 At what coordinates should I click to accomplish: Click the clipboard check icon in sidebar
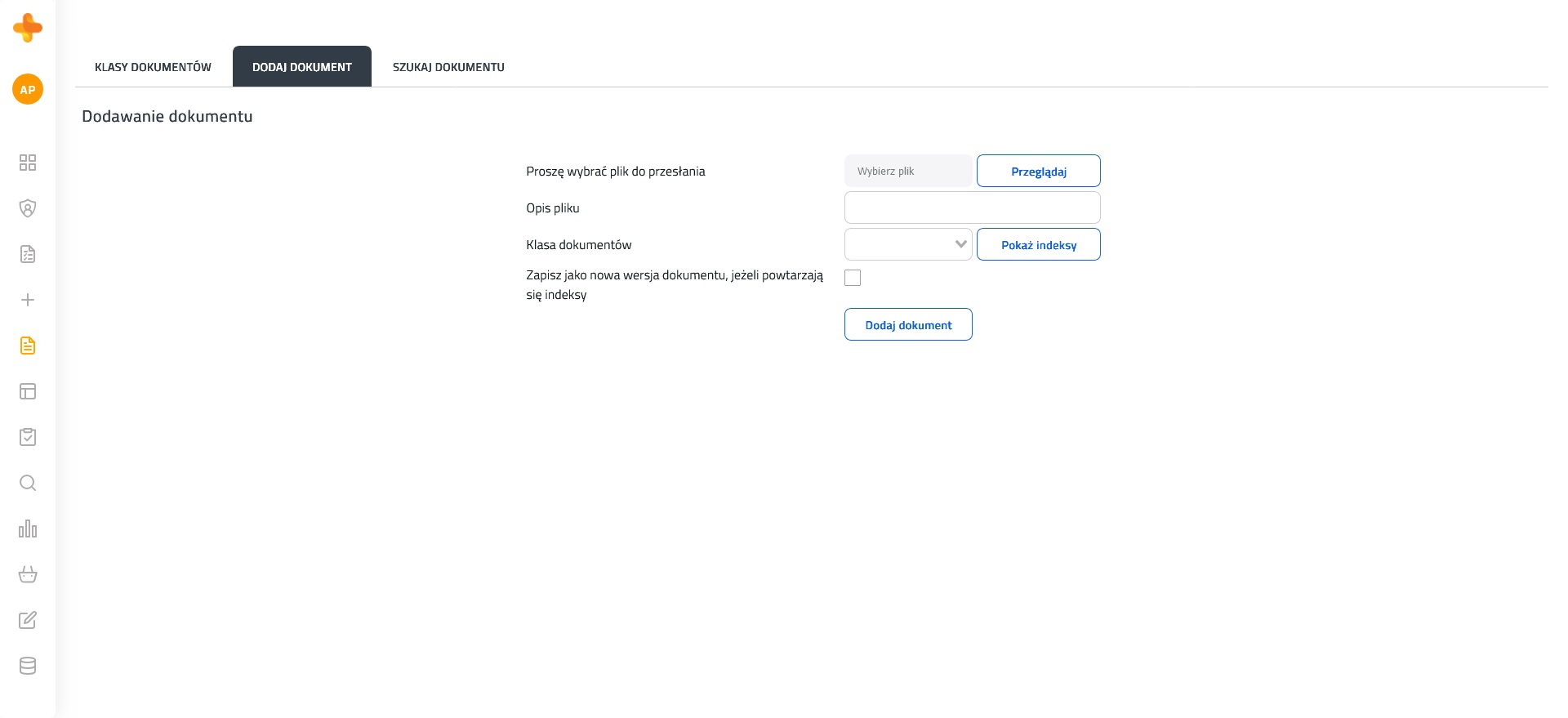click(28, 437)
